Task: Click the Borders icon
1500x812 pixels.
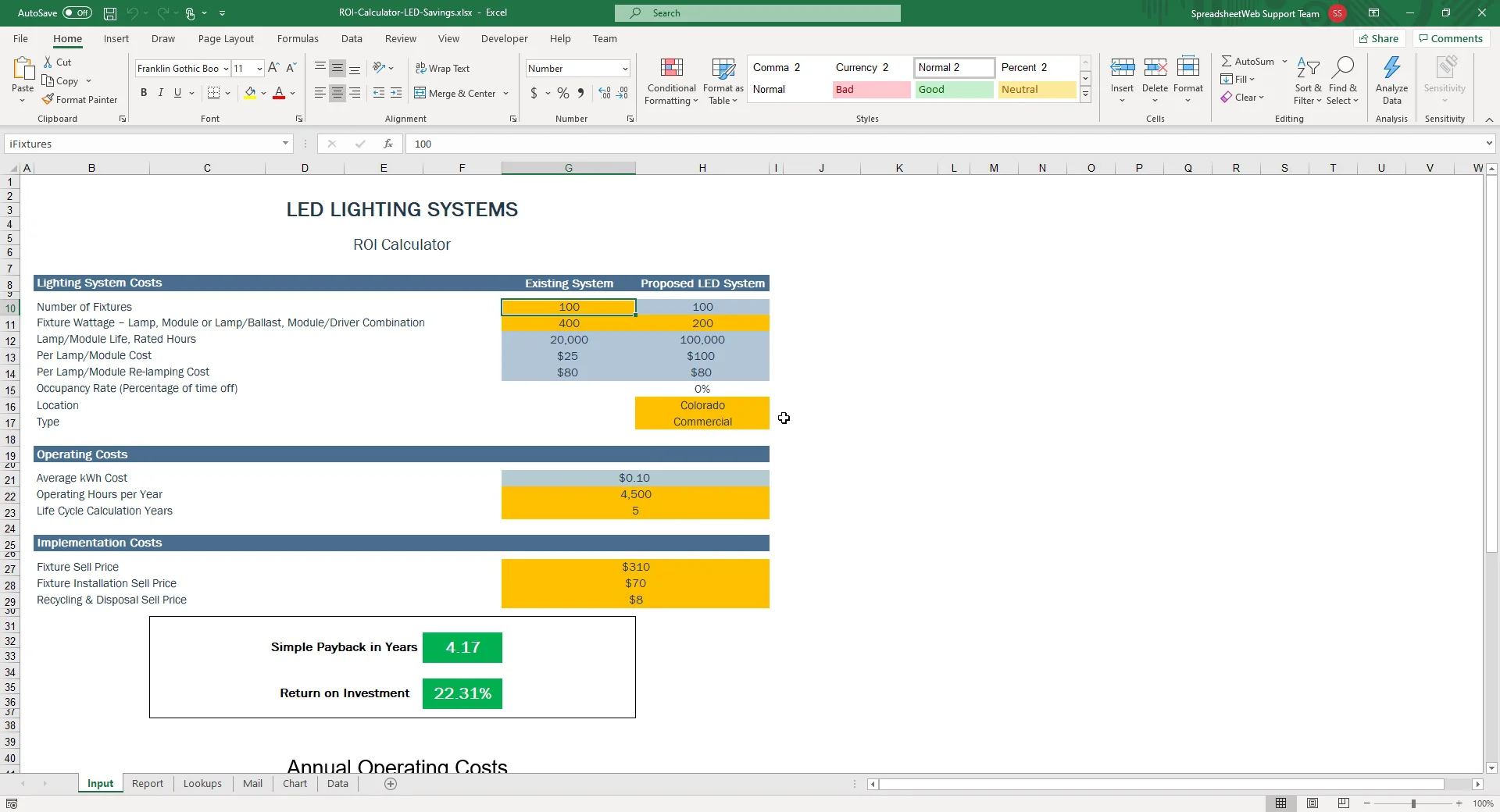Action: tap(213, 93)
